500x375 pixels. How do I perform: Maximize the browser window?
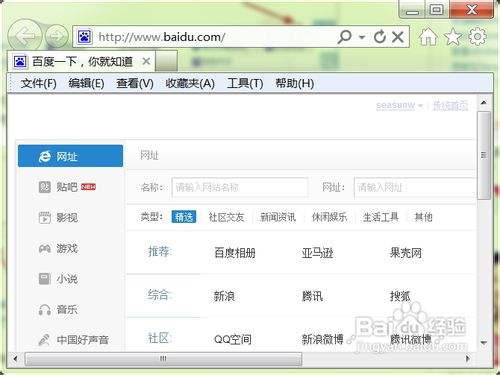[x=437, y=10]
